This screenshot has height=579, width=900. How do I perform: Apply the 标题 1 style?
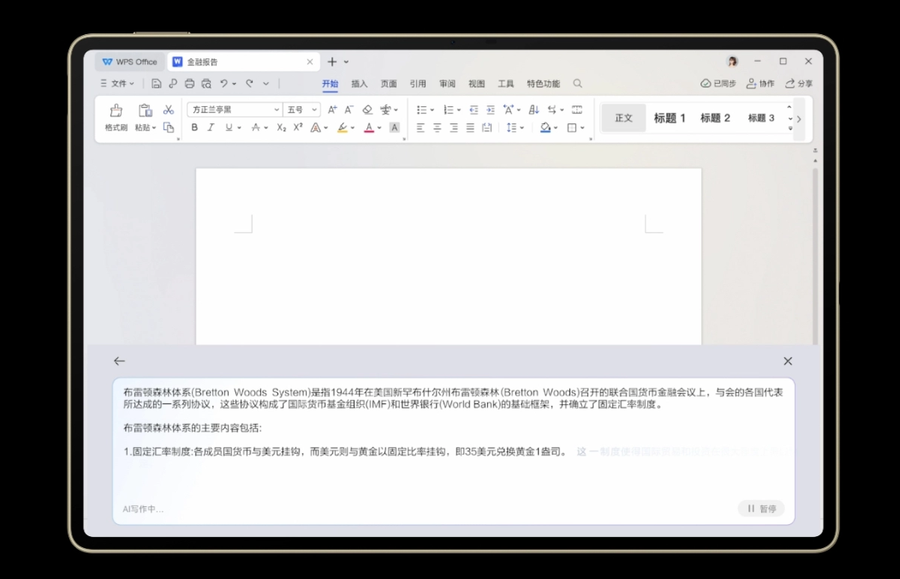point(669,118)
